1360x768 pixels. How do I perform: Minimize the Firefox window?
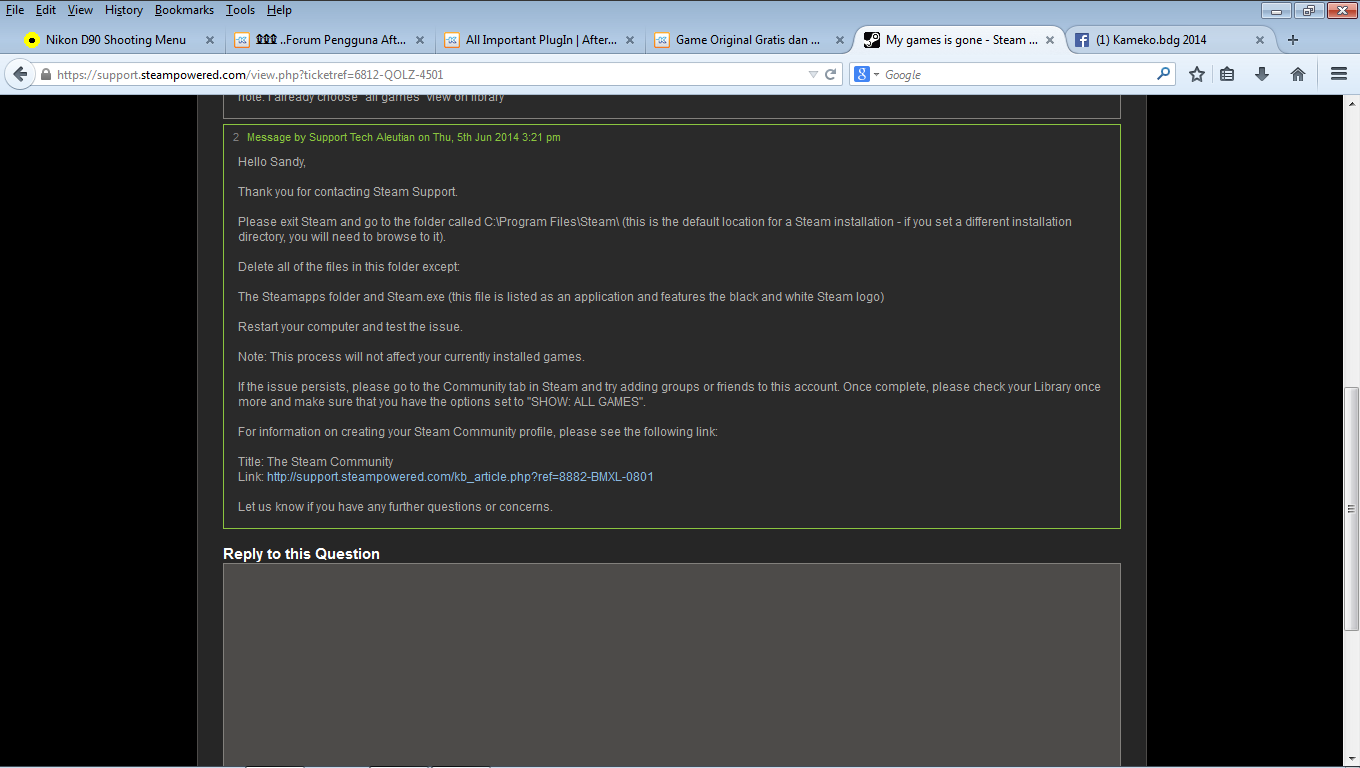(x=1276, y=10)
